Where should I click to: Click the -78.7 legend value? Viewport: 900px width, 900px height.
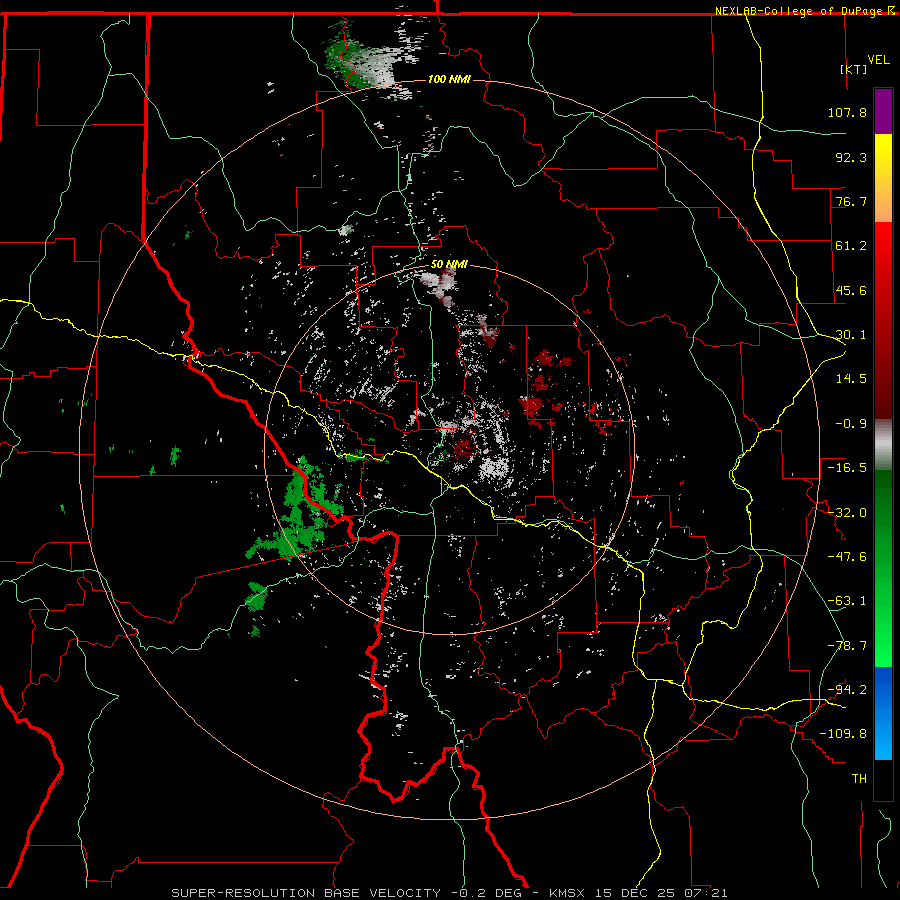847,646
